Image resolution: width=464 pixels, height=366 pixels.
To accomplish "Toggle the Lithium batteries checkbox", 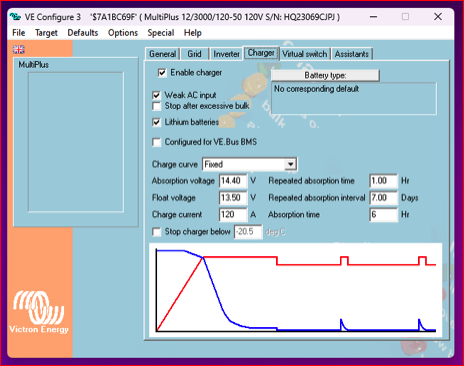I will 156,122.
